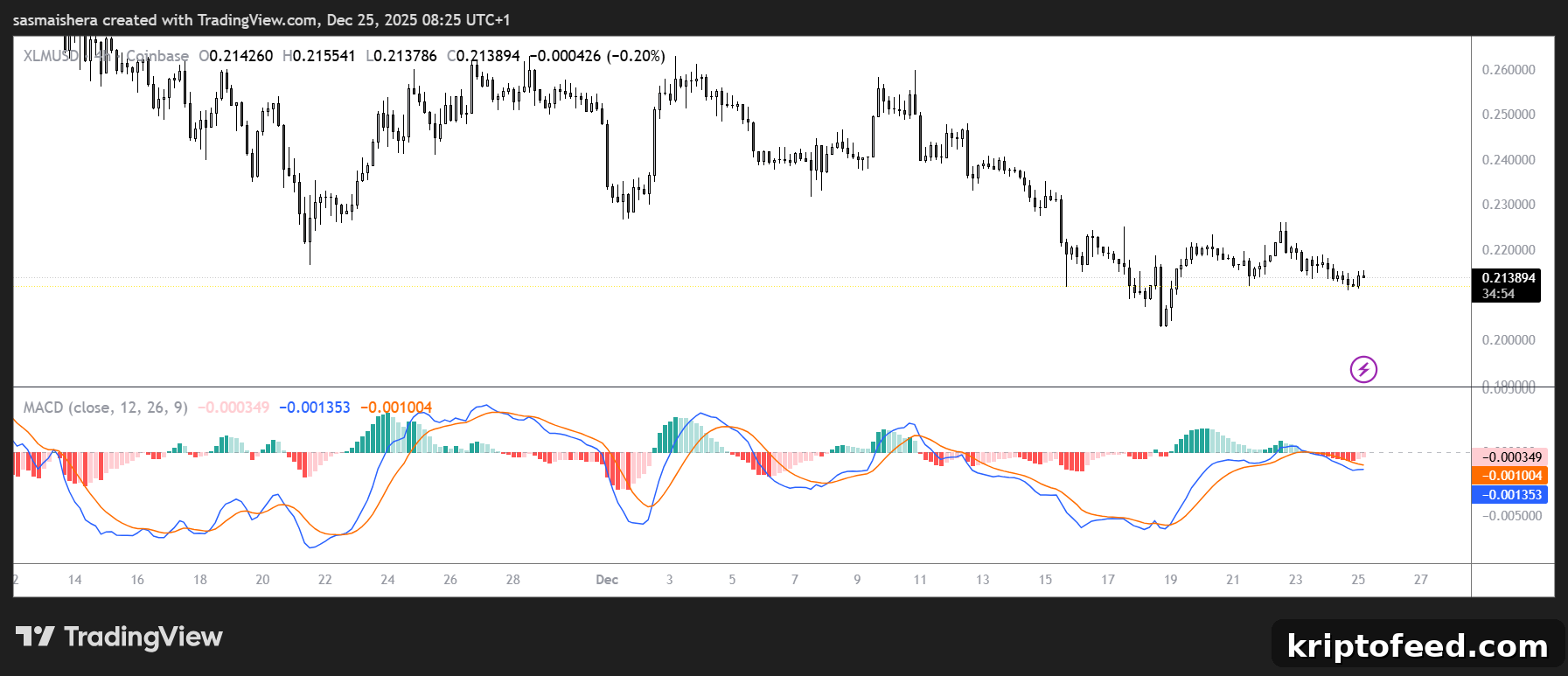Click date 17 on the time axis
The height and width of the screenshot is (676, 1568).
1108,580
